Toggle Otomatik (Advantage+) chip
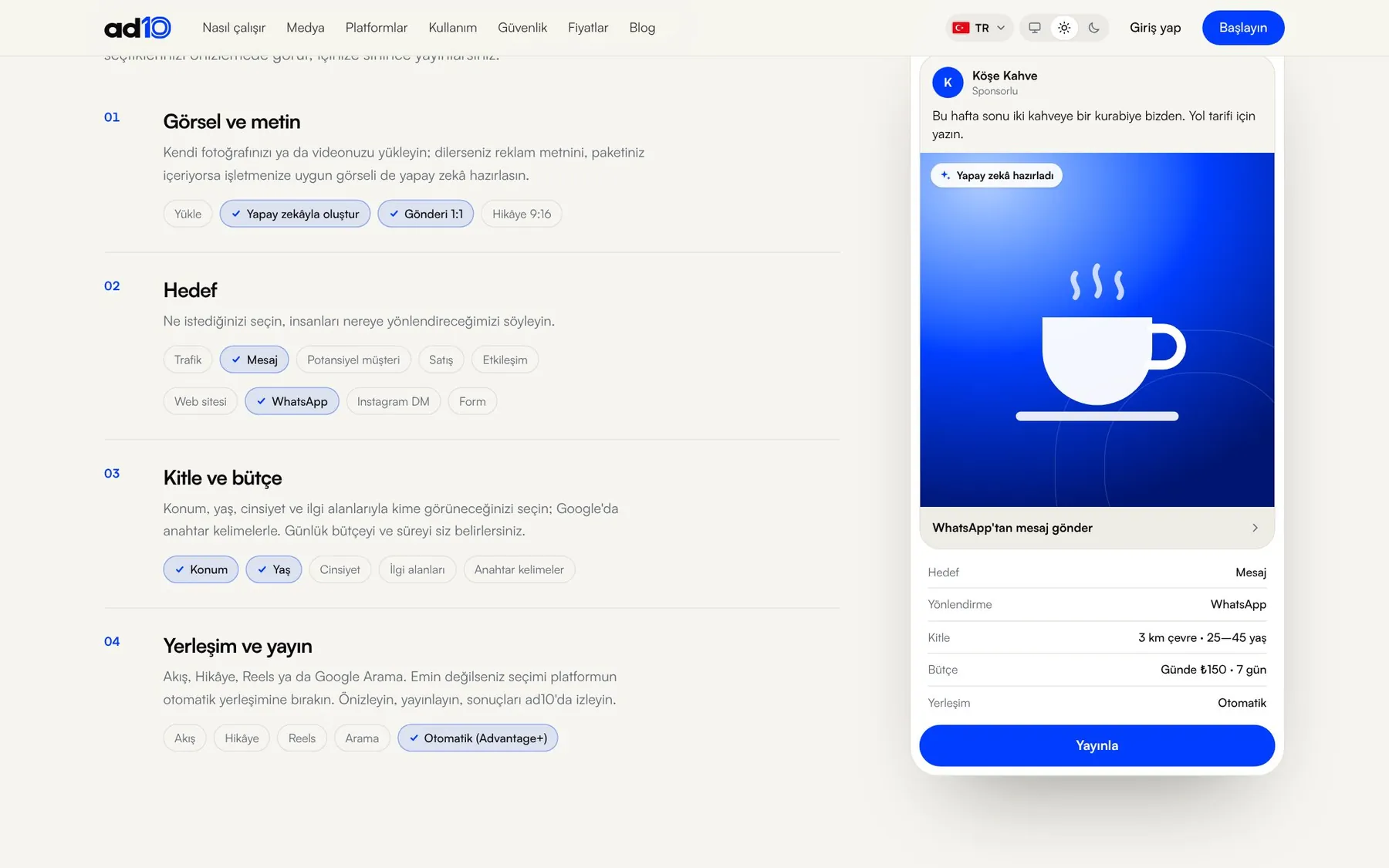The height and width of the screenshot is (868, 1389). pos(478,738)
